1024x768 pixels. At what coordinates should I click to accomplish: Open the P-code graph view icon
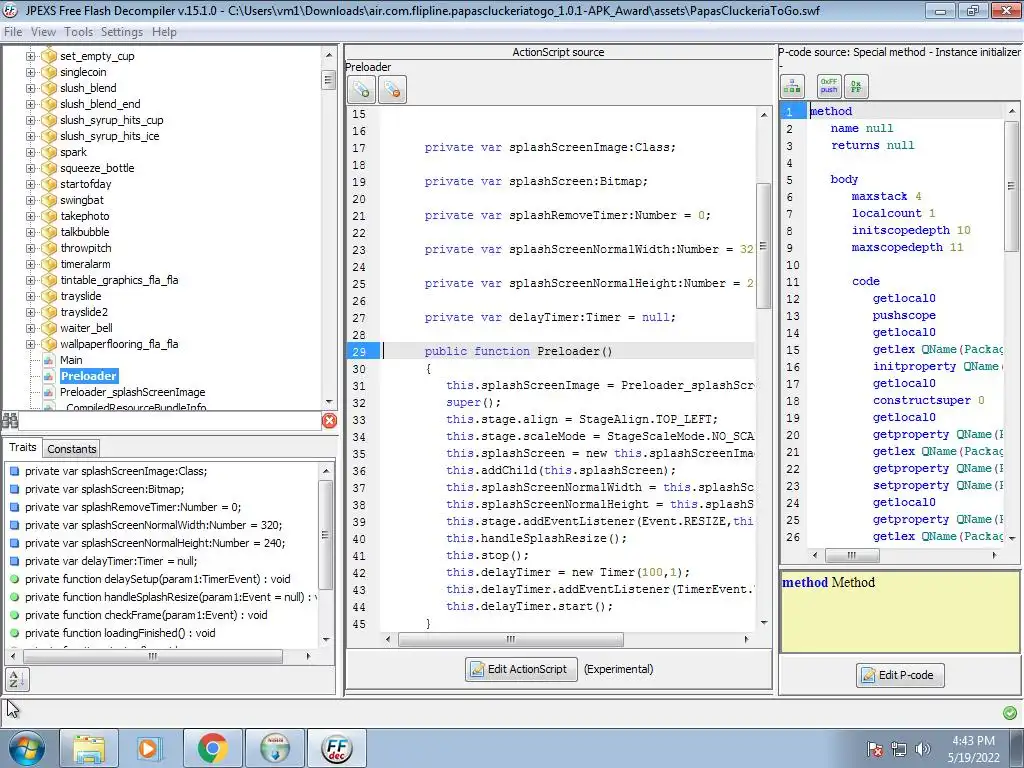click(x=792, y=86)
